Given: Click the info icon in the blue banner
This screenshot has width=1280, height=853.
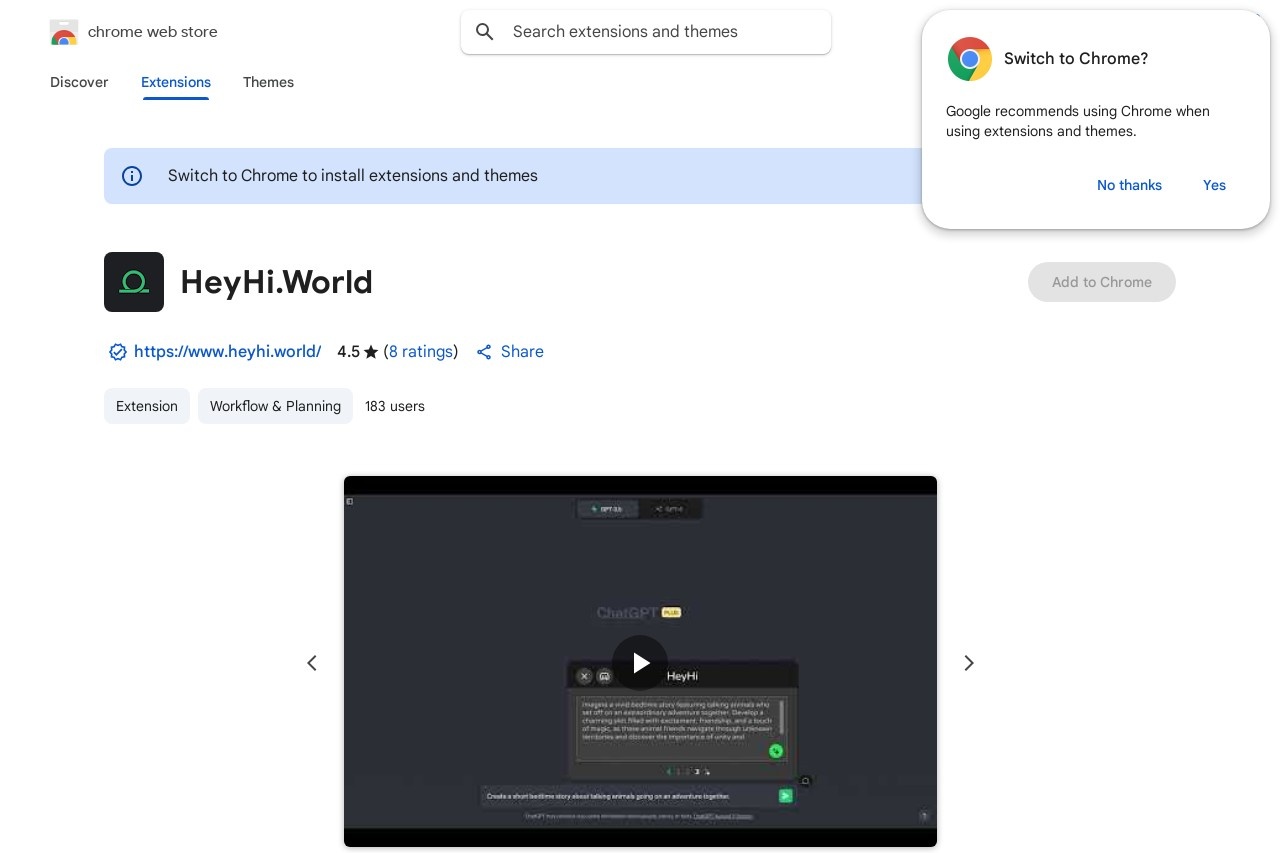Looking at the screenshot, I should [132, 176].
